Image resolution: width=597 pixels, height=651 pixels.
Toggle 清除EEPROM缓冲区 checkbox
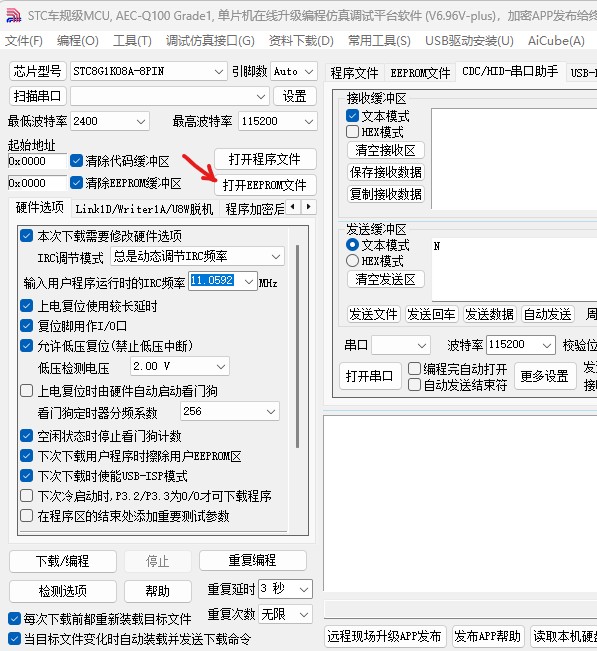76,183
